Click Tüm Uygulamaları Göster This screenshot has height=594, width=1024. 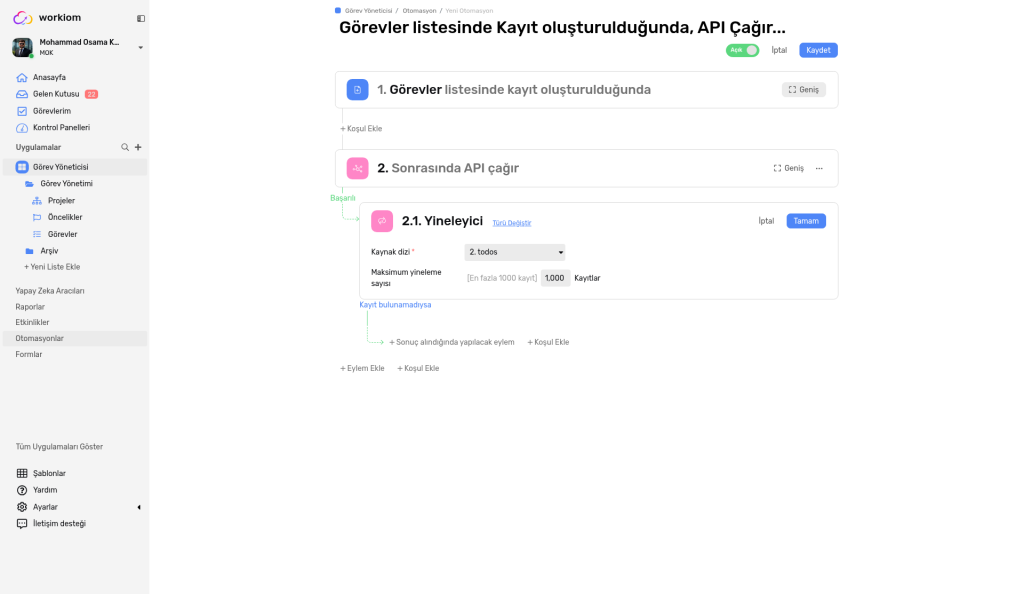59,447
